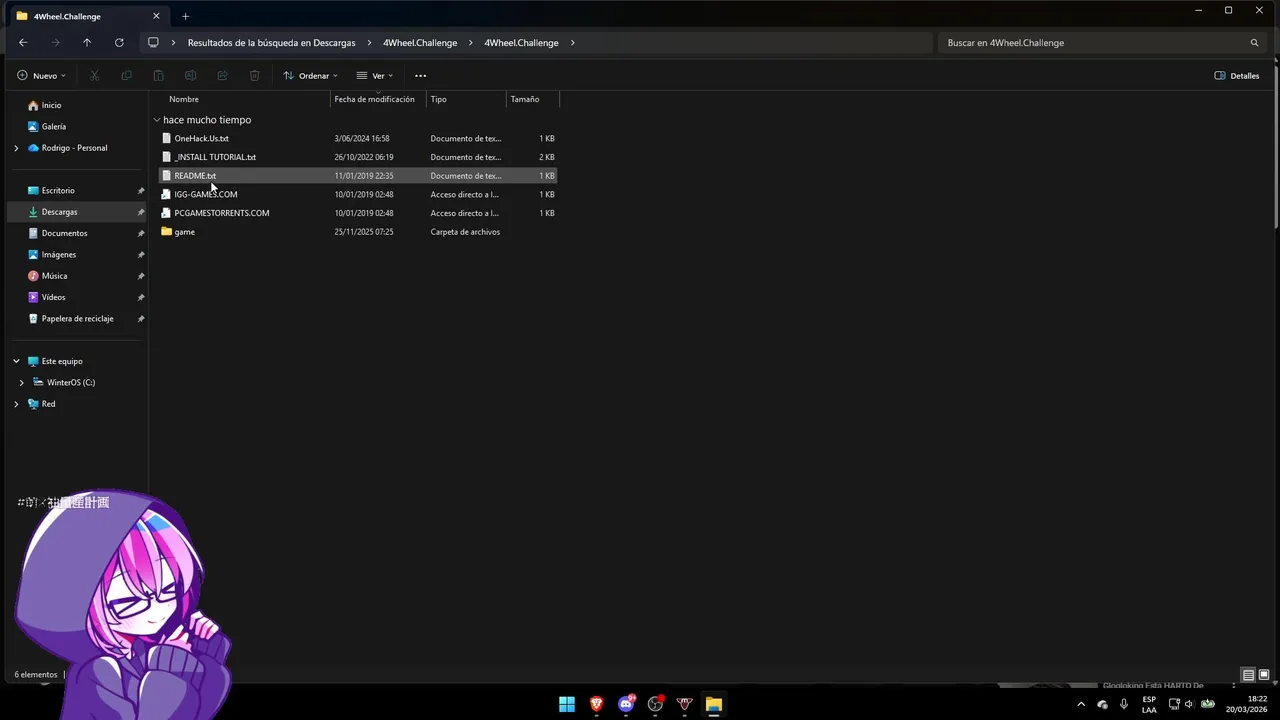The width and height of the screenshot is (1280, 720).
Task: Click the Rename icon in toolbar
Action: pyautogui.click(x=190, y=76)
